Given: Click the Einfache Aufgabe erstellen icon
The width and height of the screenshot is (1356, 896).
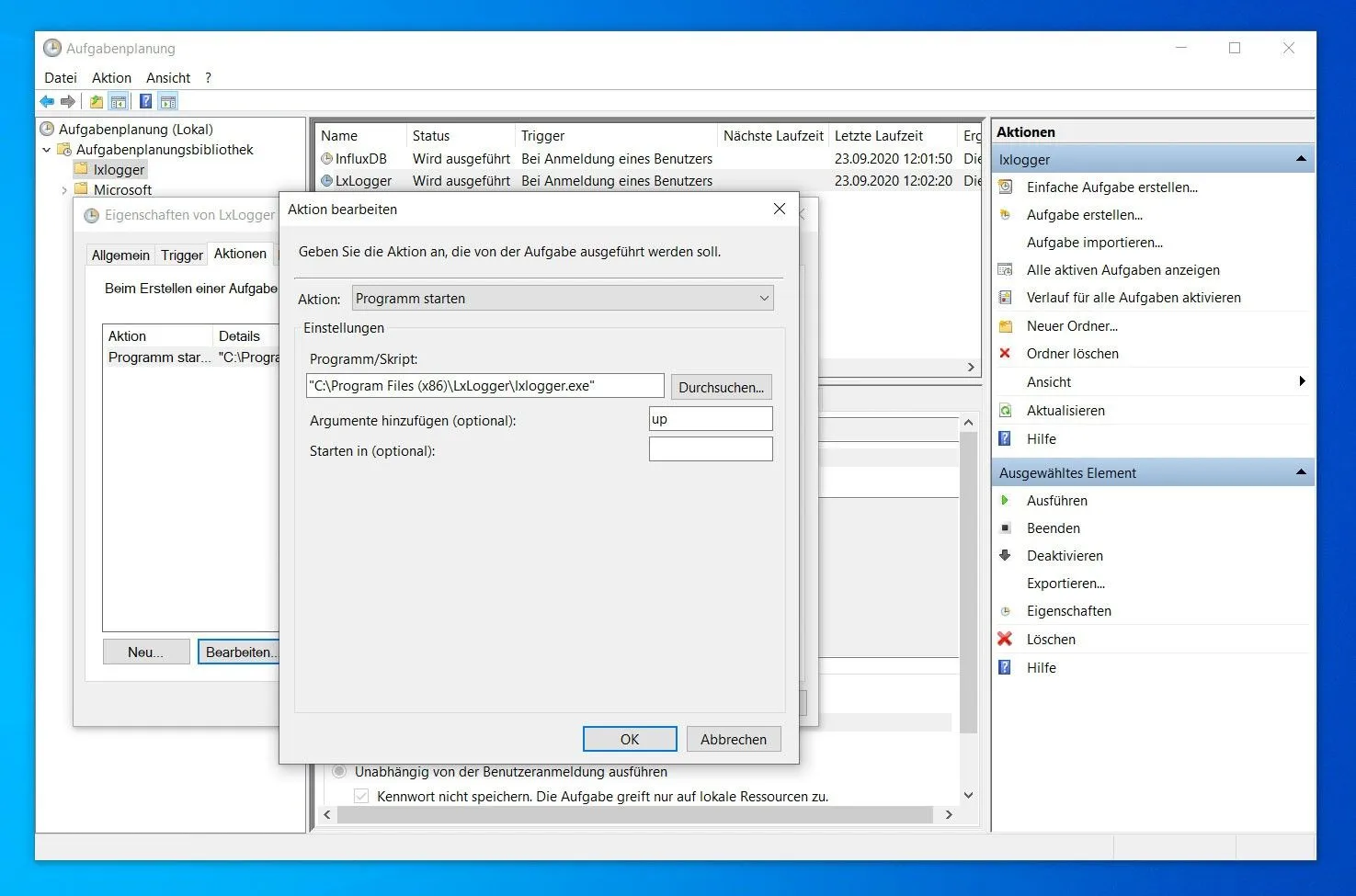Looking at the screenshot, I should click(x=1006, y=187).
